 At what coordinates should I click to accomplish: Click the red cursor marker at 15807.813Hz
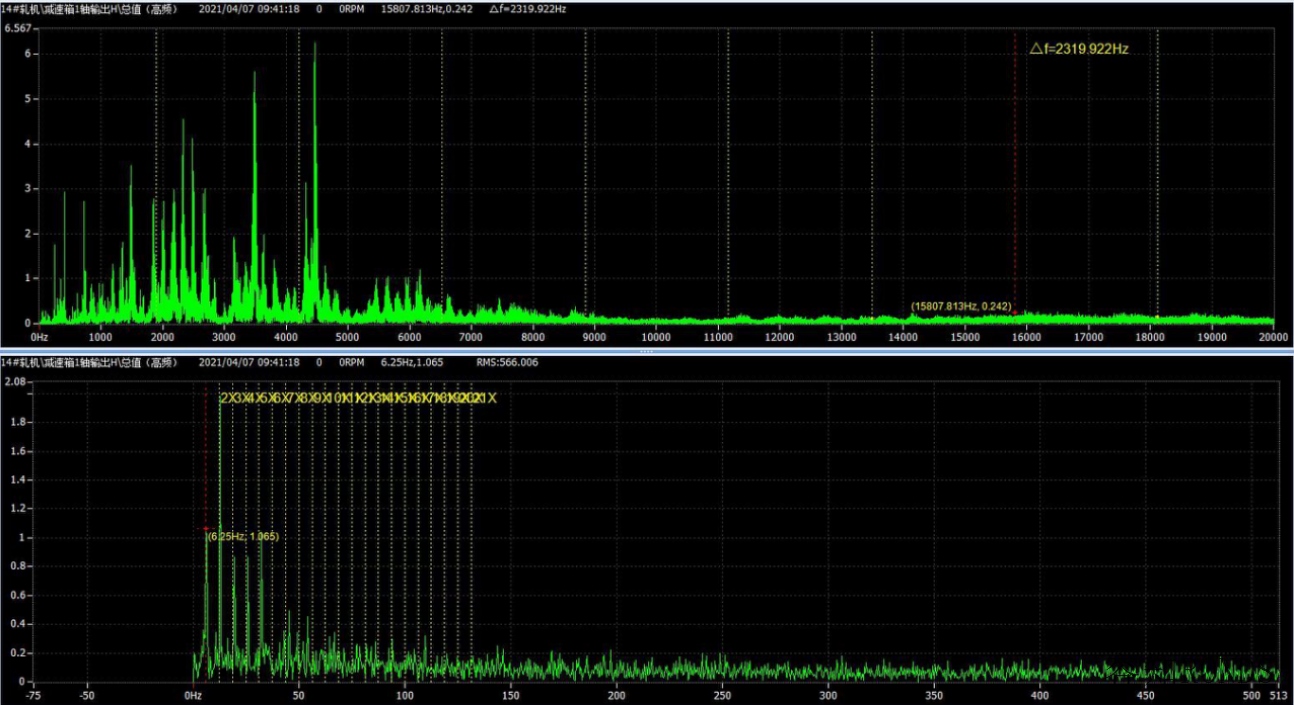[x=1014, y=312]
